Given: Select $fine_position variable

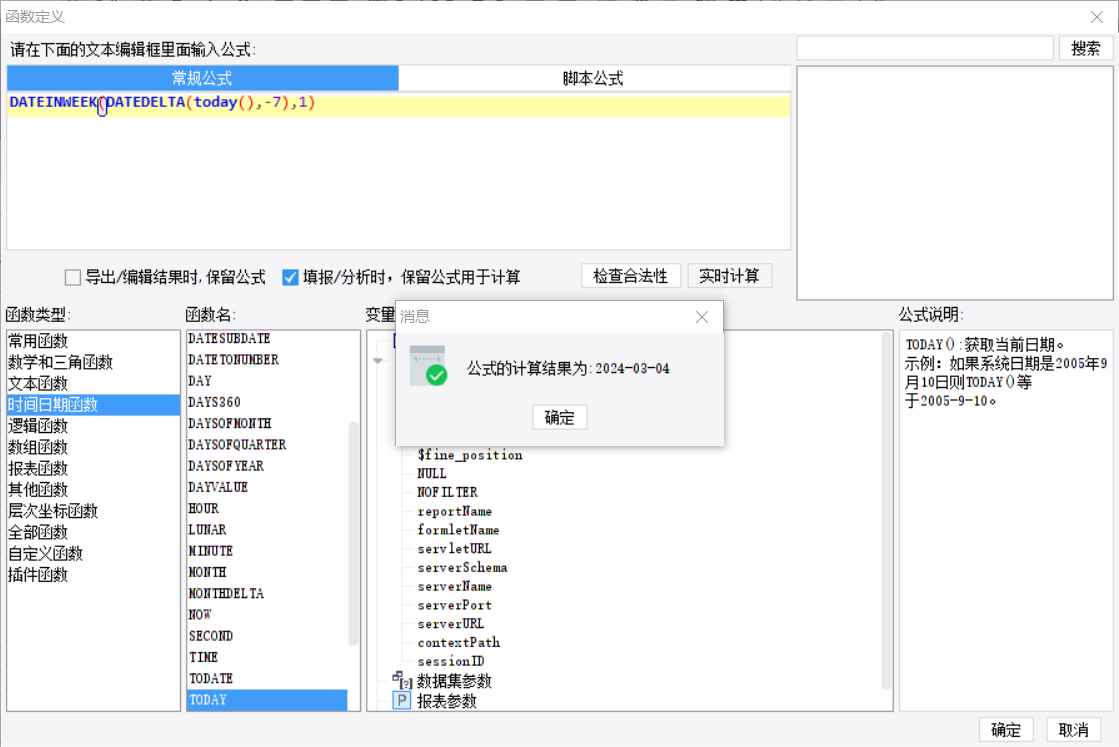Looking at the screenshot, I should (470, 455).
